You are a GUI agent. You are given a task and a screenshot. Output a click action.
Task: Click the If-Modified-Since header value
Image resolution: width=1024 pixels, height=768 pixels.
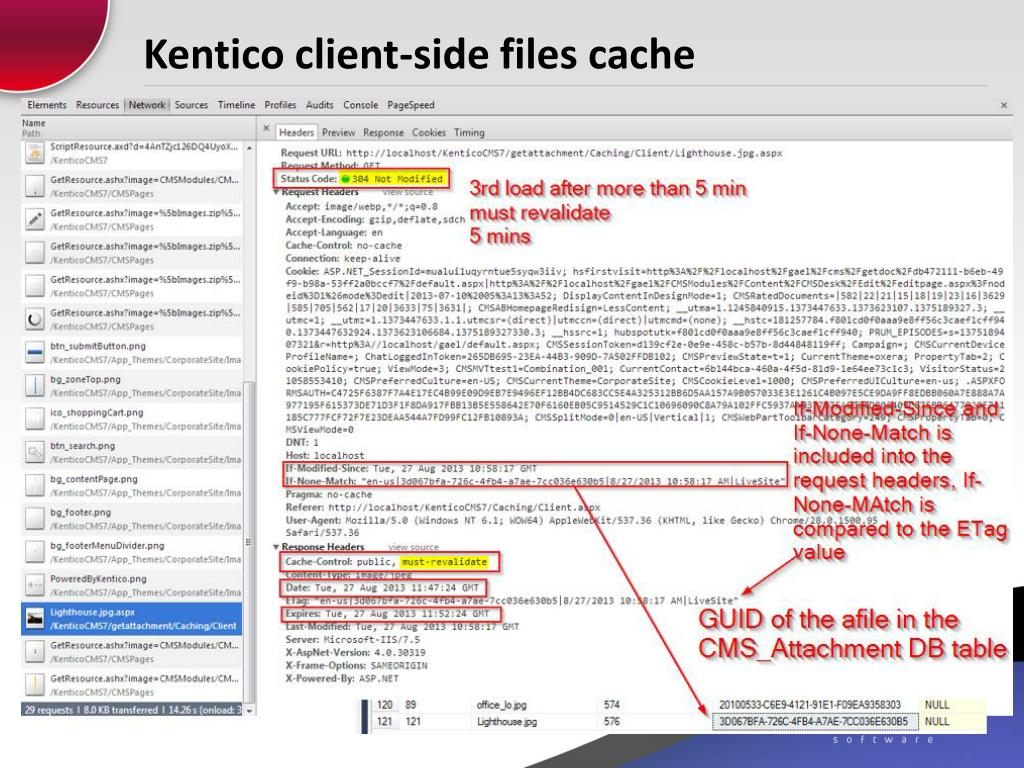(x=455, y=469)
